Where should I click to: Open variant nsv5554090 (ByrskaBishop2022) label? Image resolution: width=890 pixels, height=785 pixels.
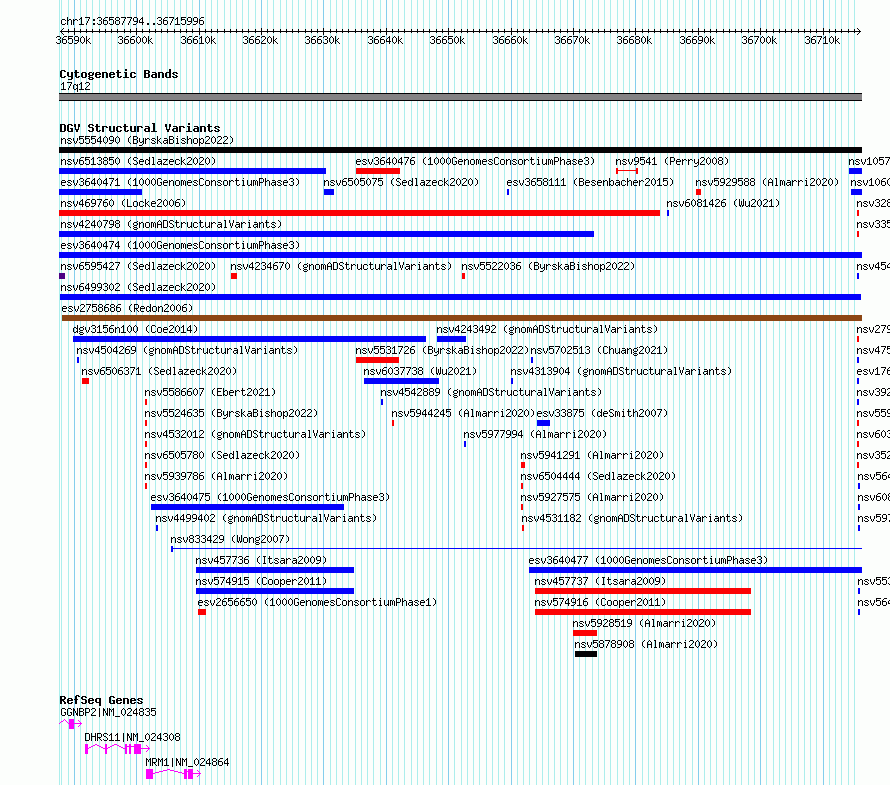coord(147,140)
